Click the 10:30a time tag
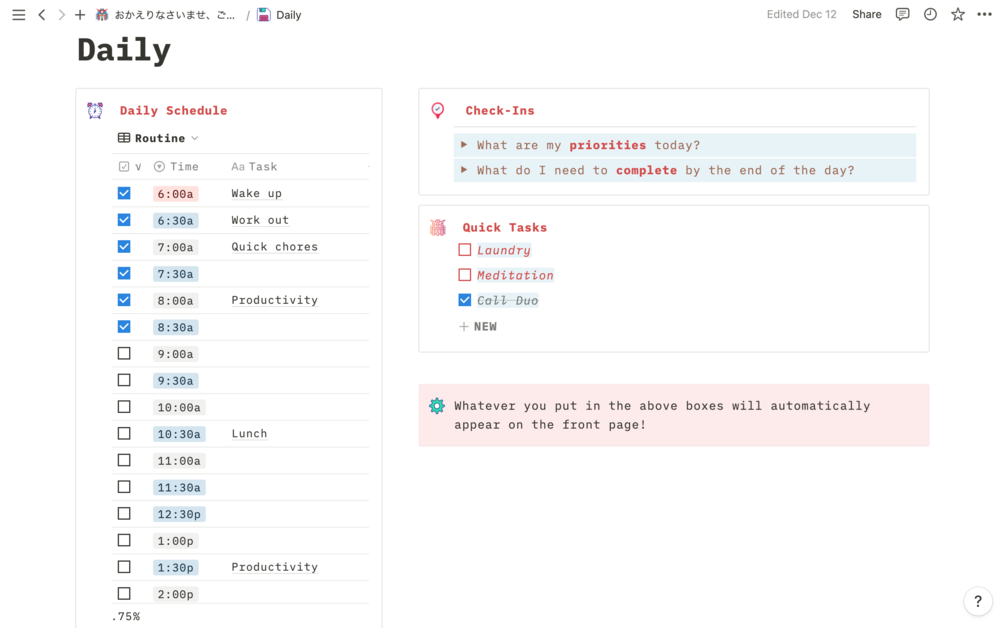Screen dimensions: 1005x628 (179, 434)
